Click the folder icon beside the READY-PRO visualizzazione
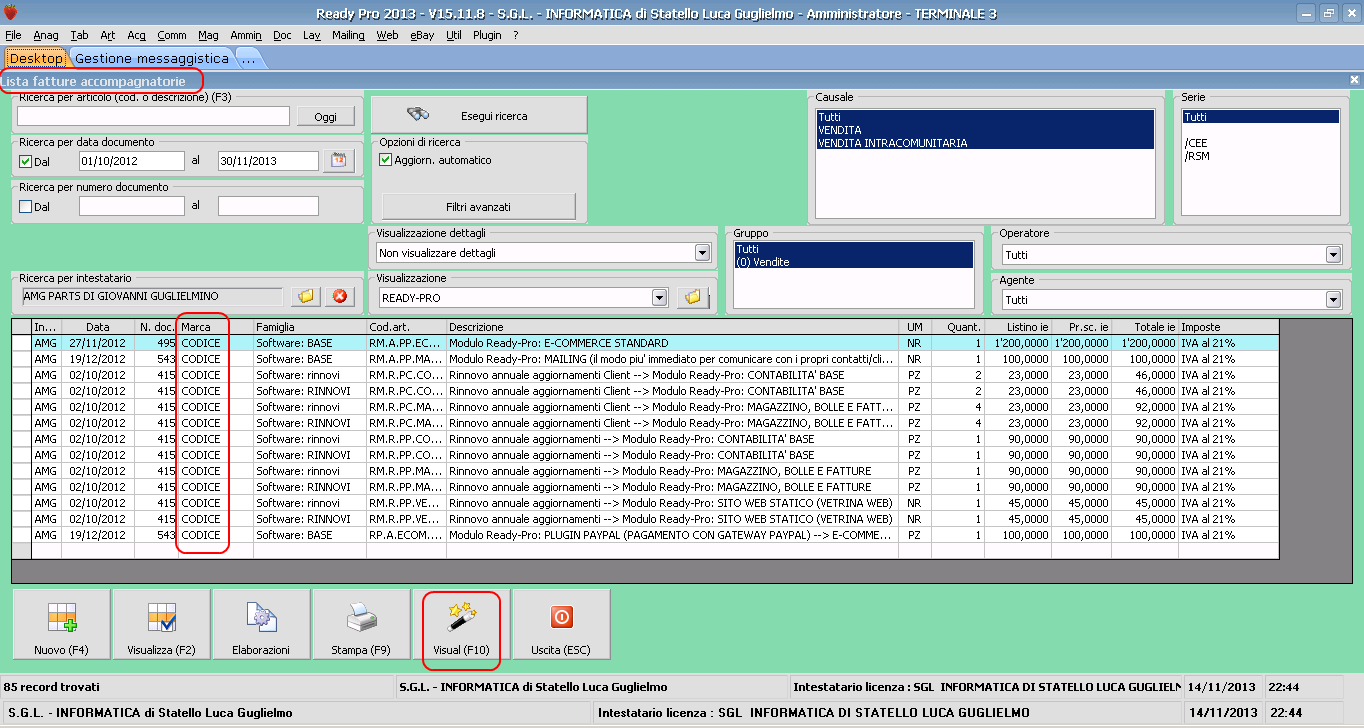 691,297
